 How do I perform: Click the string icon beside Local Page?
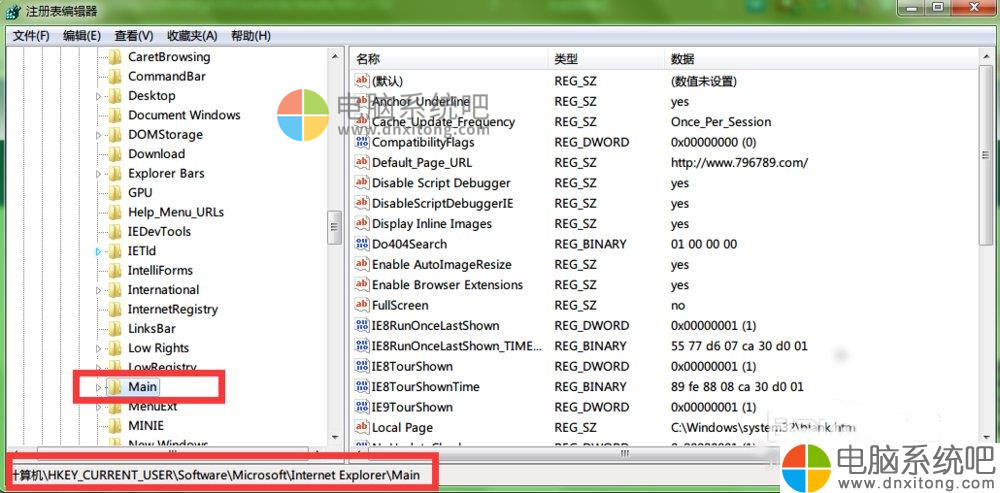tap(362, 427)
